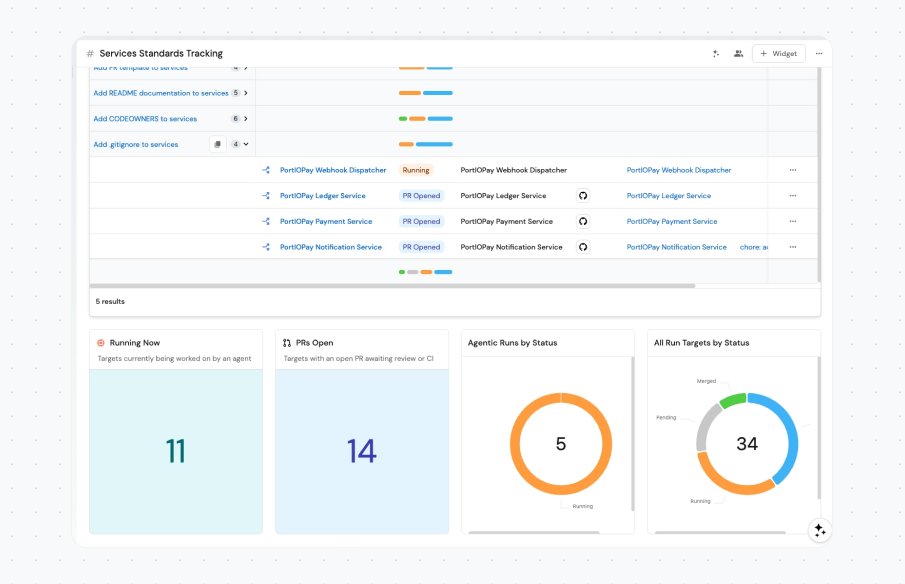Click the horizontal scrollbar under the table
905x584 pixels.
tap(392, 286)
